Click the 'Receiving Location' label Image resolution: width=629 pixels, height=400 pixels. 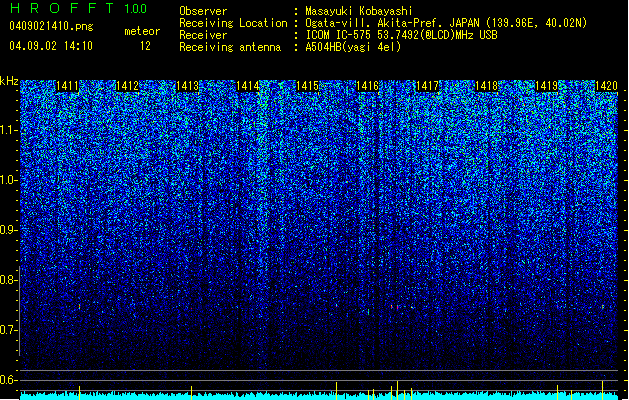(233, 23)
